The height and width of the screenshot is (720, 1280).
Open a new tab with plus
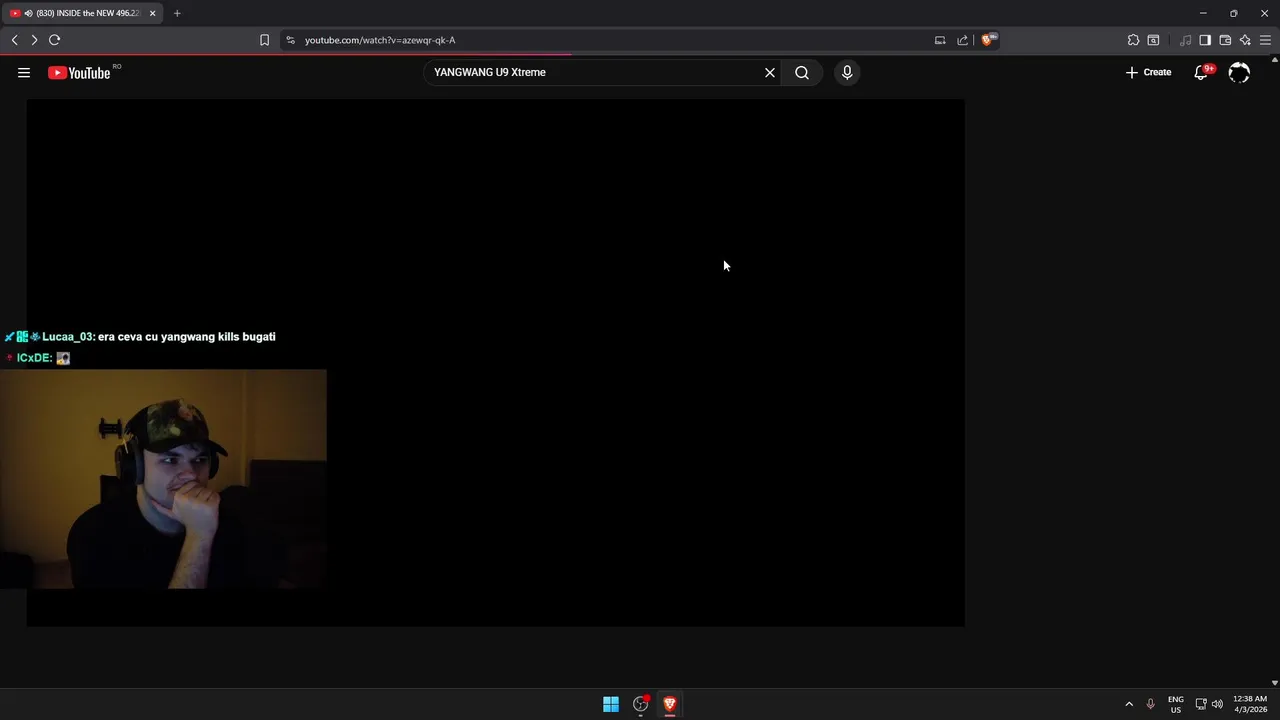(177, 13)
